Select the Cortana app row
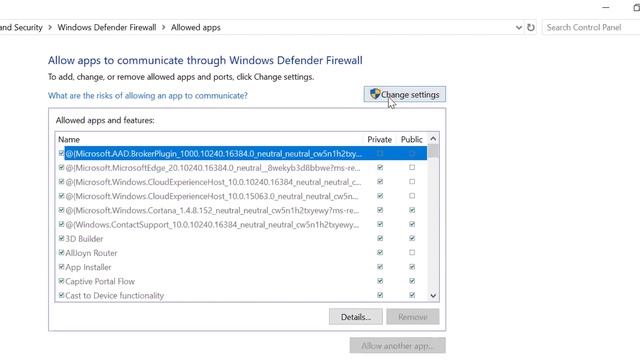The image size is (640, 360). [x=242, y=210]
